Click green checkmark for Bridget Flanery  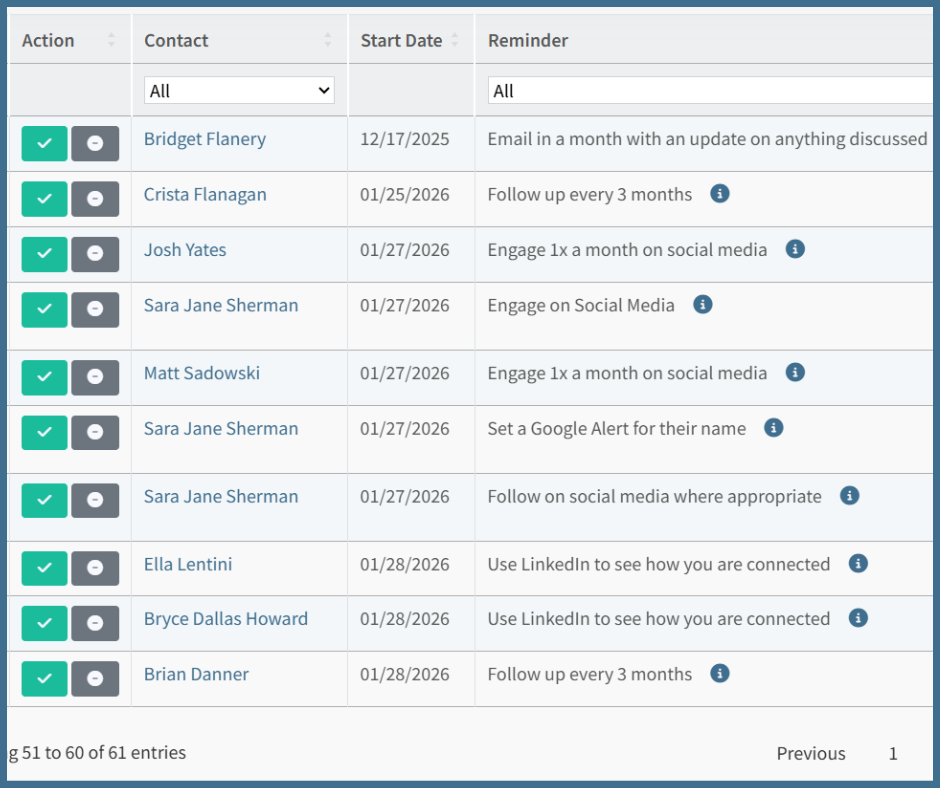point(44,144)
